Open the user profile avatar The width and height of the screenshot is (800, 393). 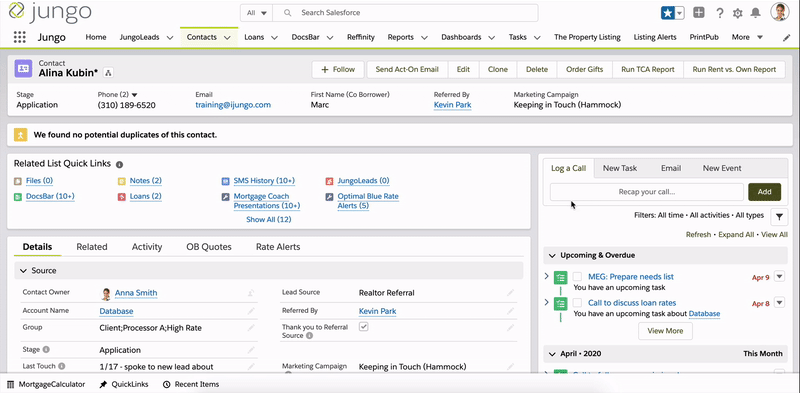click(x=780, y=12)
